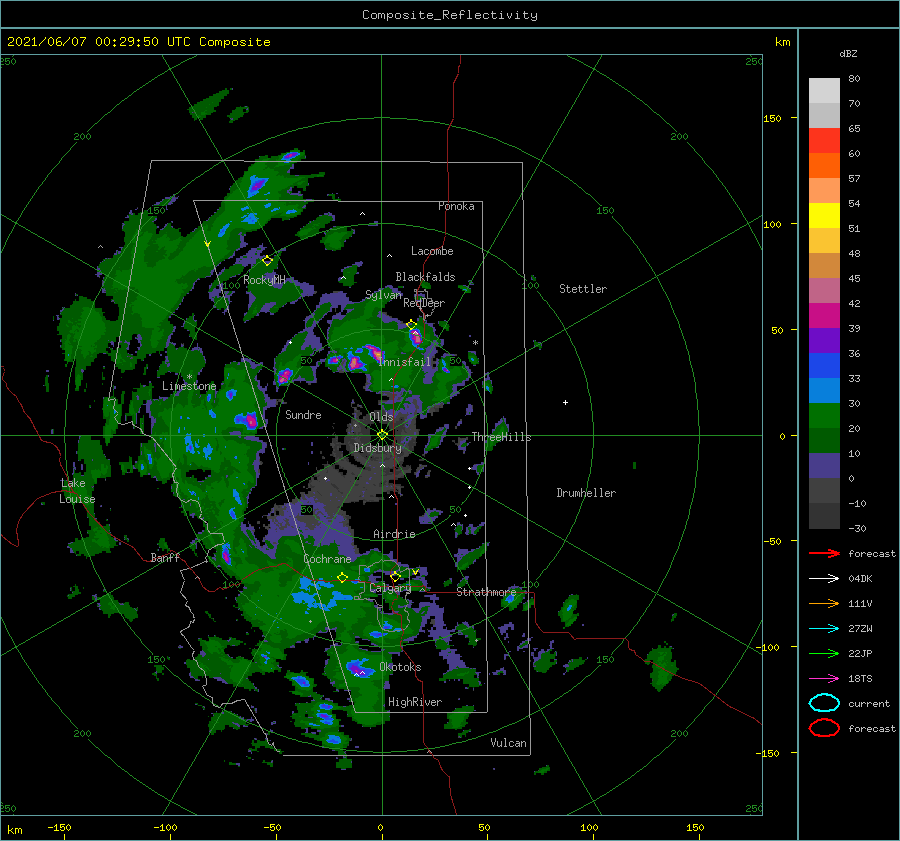Click the HighRiver city label
The width and height of the screenshot is (900, 841).
415,702
